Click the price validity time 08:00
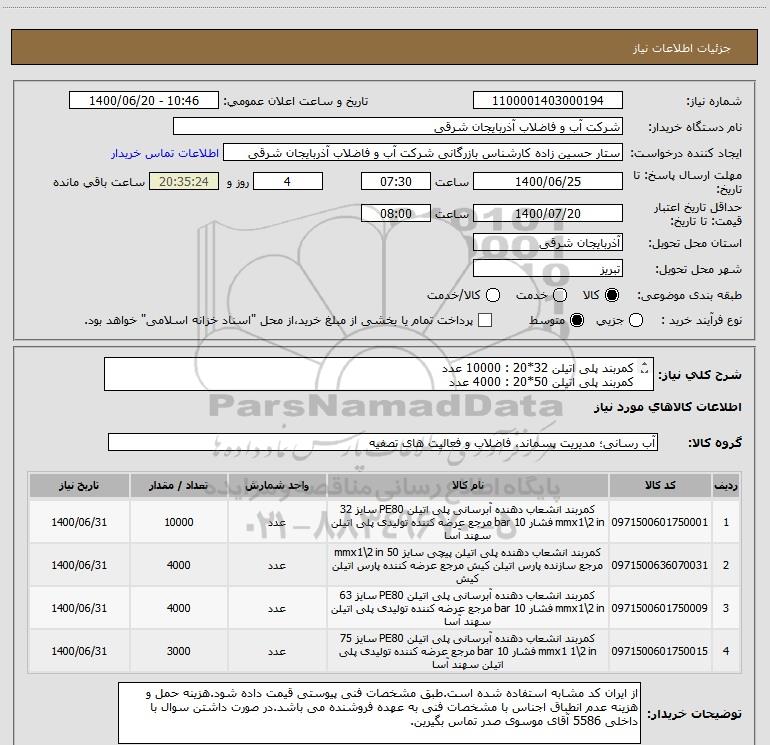 396,213
